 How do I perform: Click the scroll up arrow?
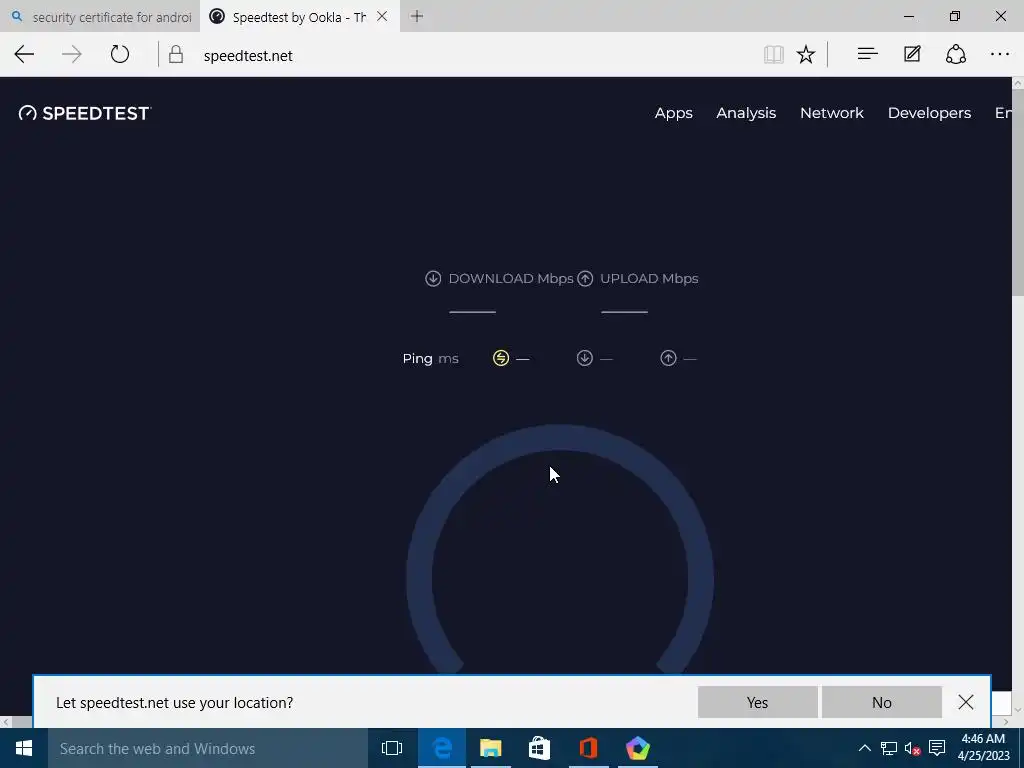click(1017, 83)
